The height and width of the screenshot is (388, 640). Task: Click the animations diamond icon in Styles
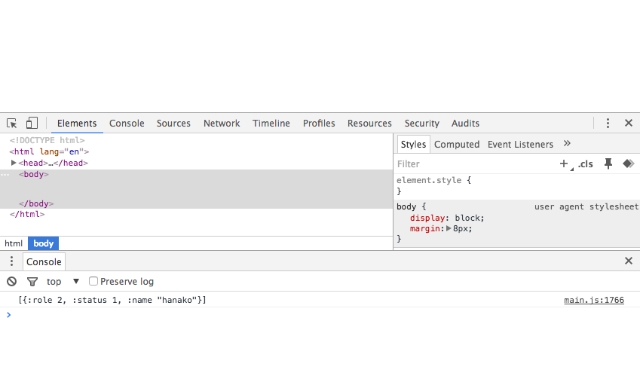point(628,164)
